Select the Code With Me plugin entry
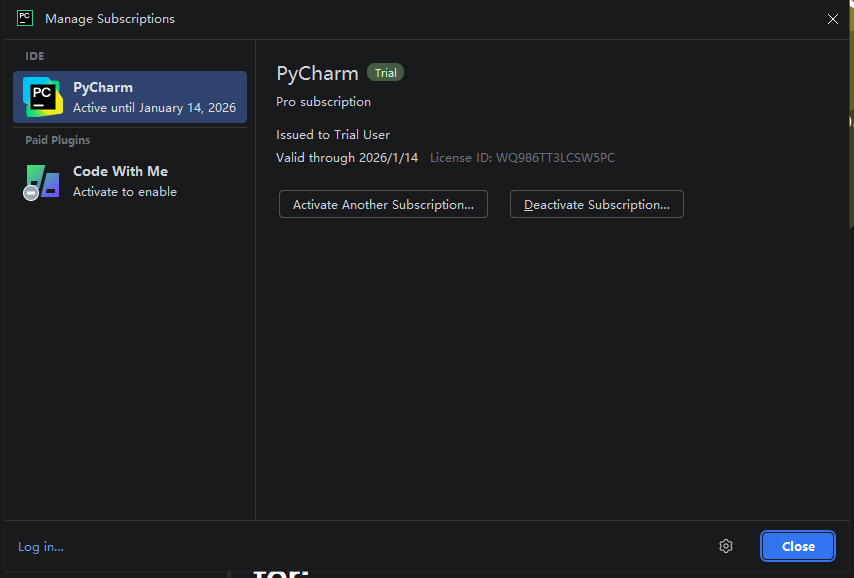The image size is (854, 578). [x=130, y=181]
